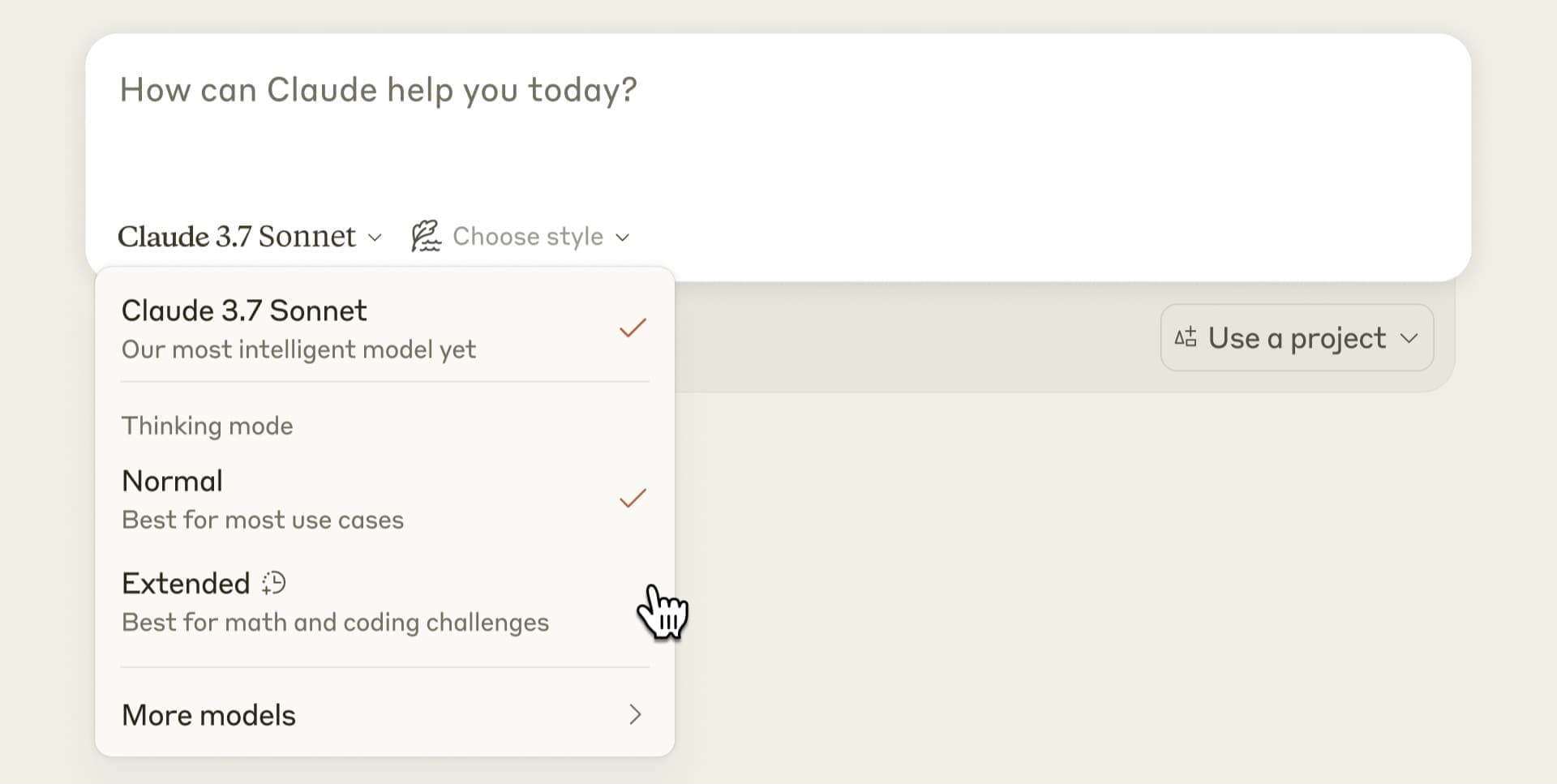The height and width of the screenshot is (784, 1557).
Task: Collapse the model selector chevron
Action: [375, 238]
